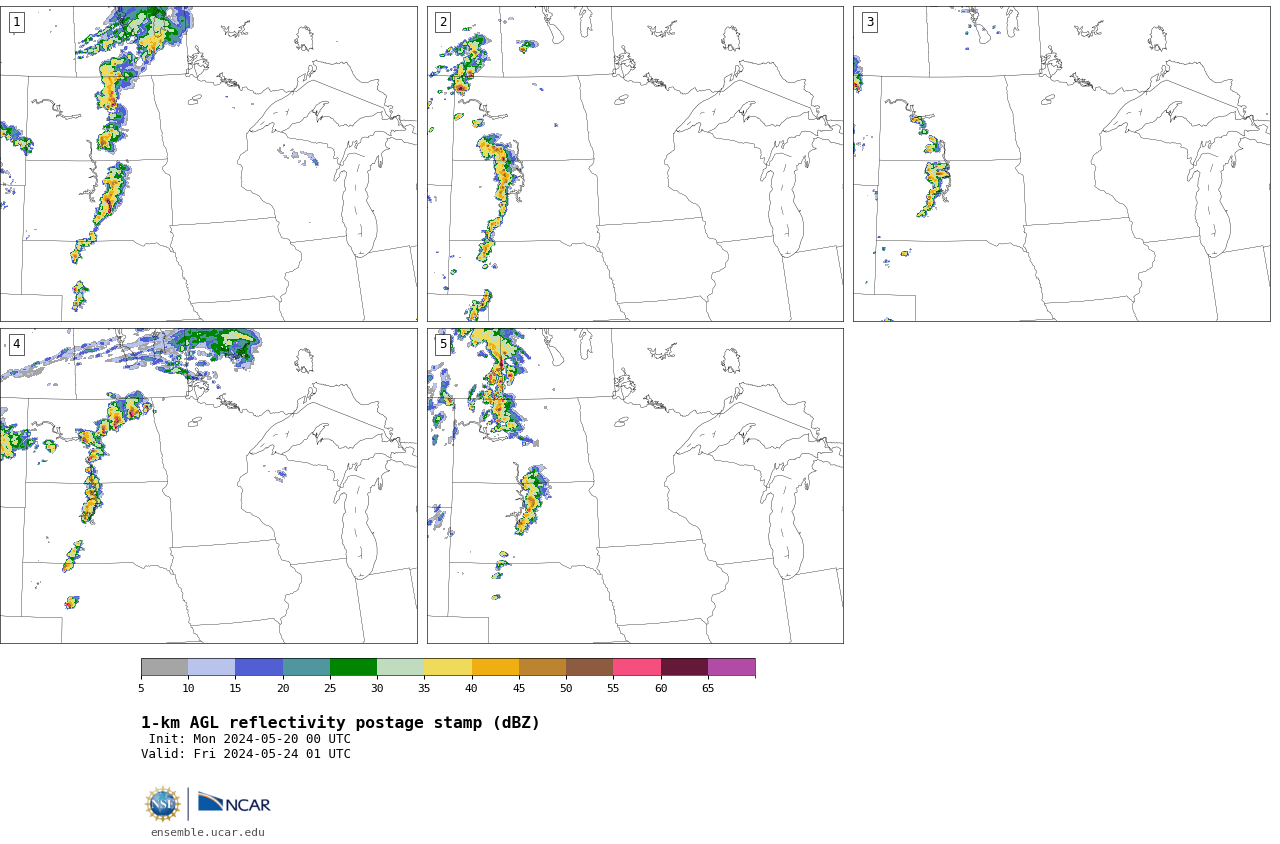This screenshot has width=1280, height=844.
Task: Click the colorbar tick label 5
Action: point(141,688)
